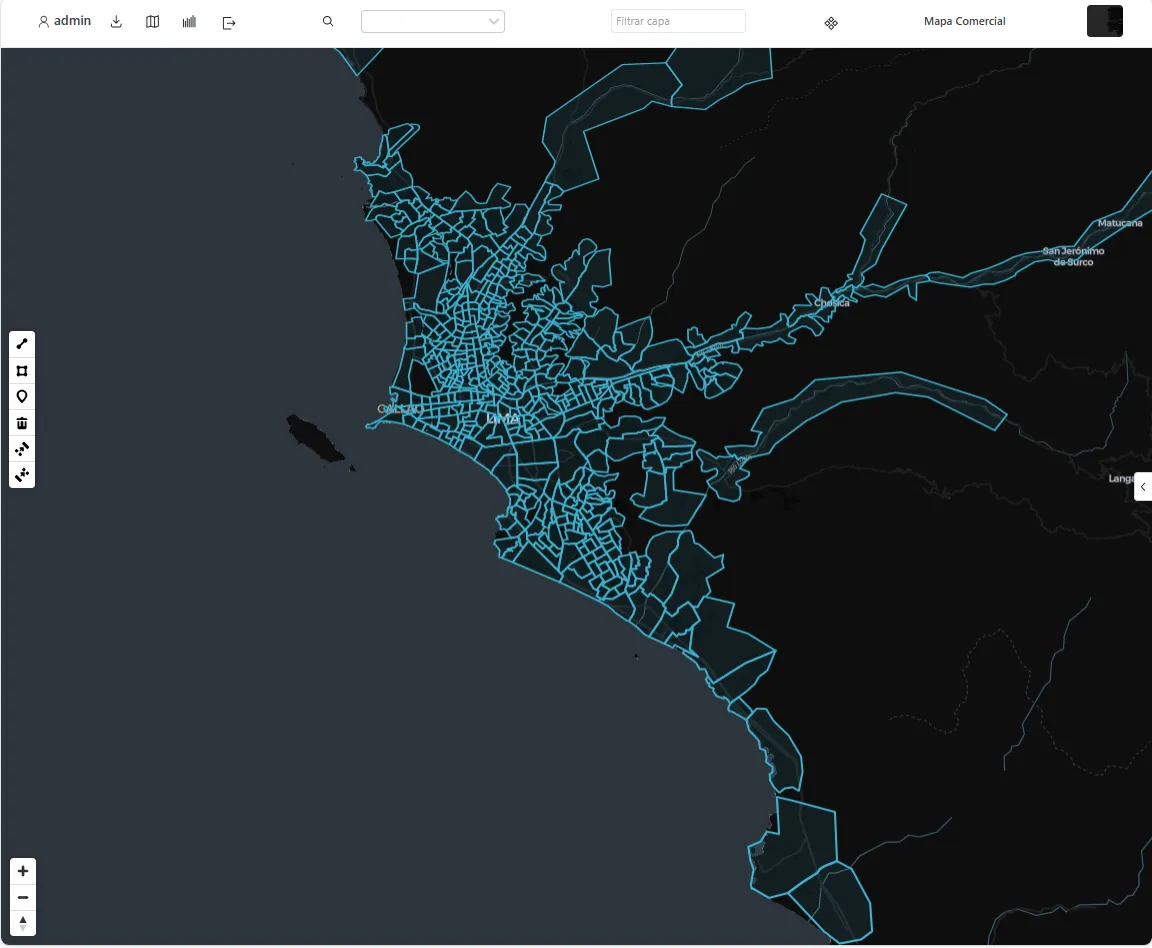Click the LIMA city label on map
The width and height of the screenshot is (1152, 948).
point(503,418)
